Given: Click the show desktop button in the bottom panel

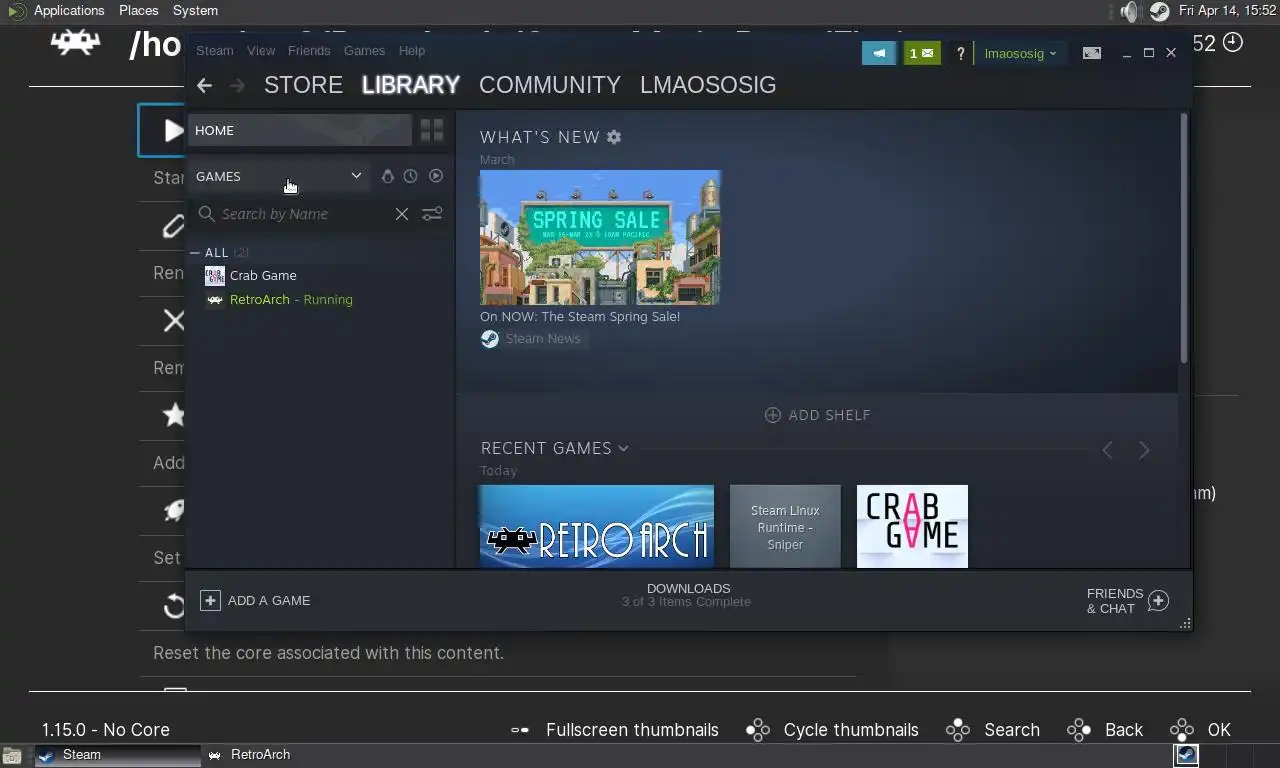Looking at the screenshot, I should point(10,756).
